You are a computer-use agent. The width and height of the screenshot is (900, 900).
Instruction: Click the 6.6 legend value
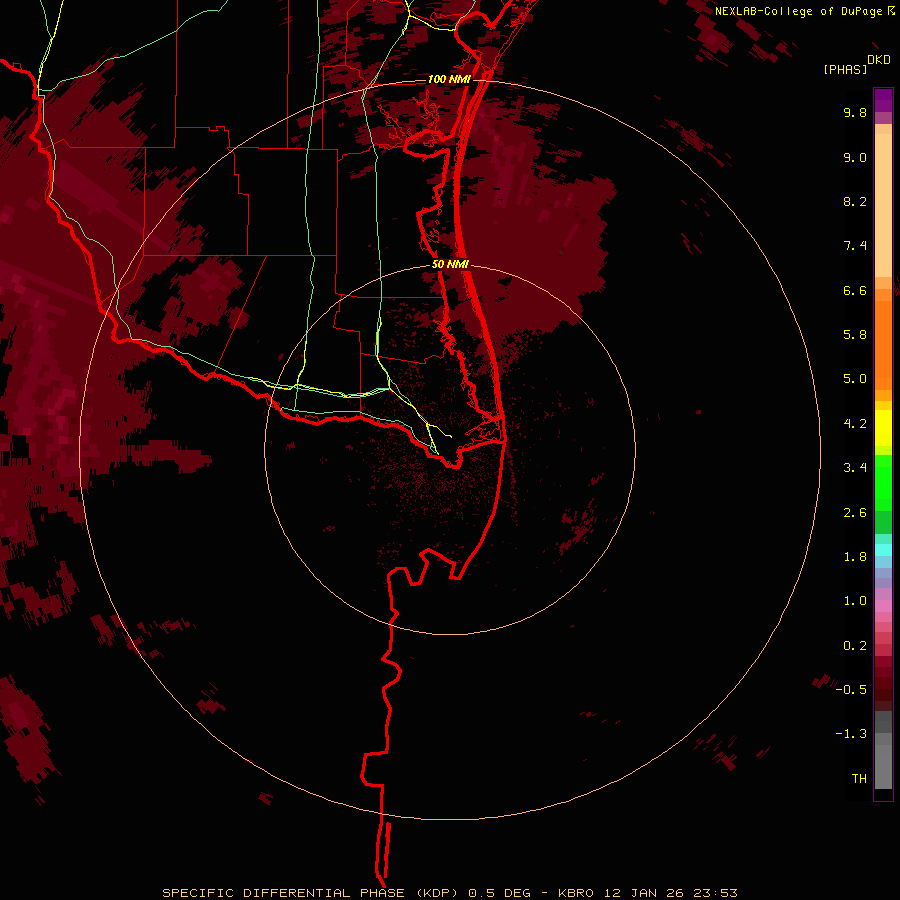[x=855, y=290]
